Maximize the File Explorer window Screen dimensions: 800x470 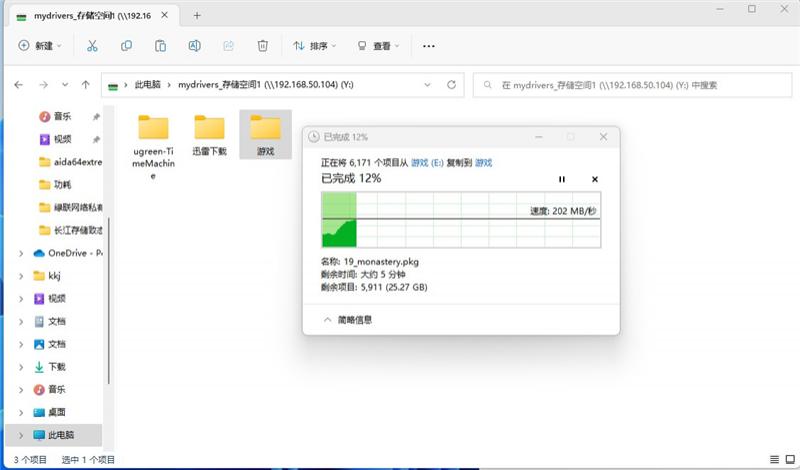[x=752, y=9]
